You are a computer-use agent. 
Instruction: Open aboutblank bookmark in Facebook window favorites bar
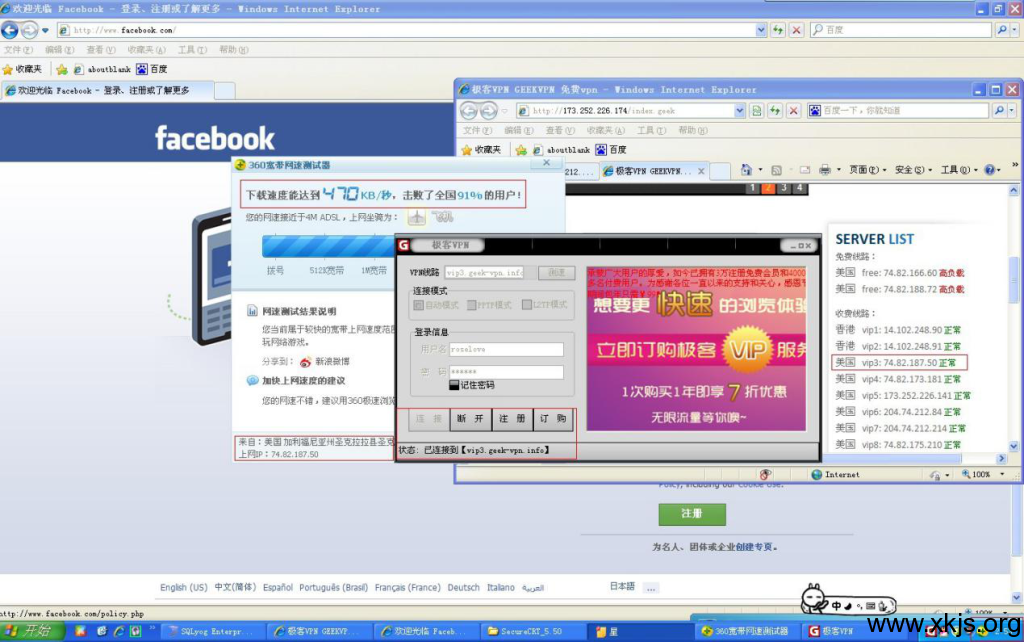point(103,69)
